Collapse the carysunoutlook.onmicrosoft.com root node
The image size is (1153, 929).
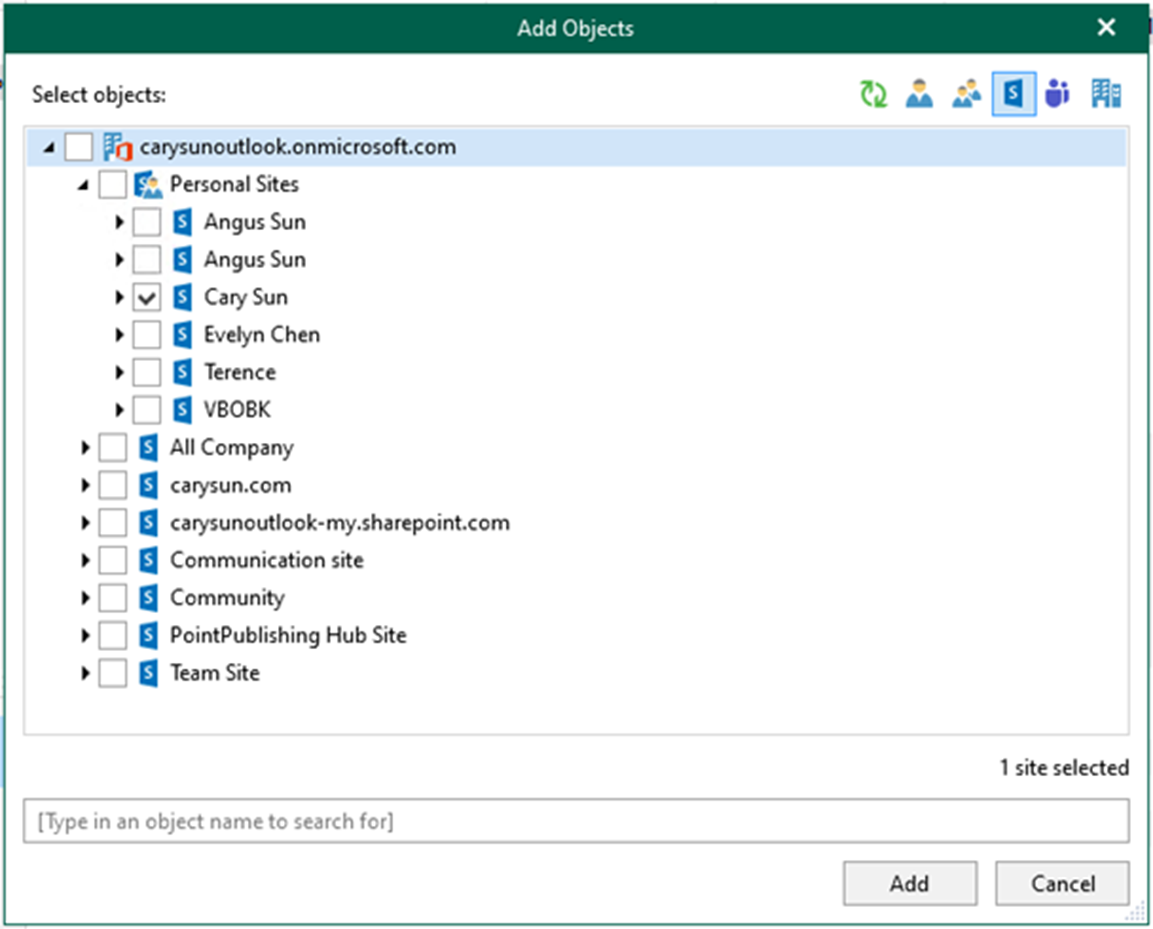click(x=49, y=148)
